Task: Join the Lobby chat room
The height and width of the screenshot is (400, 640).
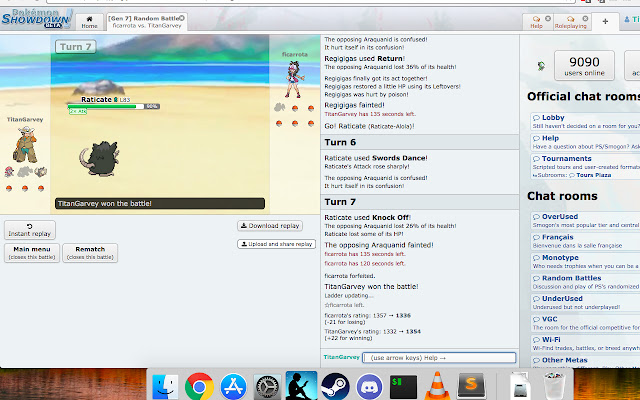Action: pos(584,121)
